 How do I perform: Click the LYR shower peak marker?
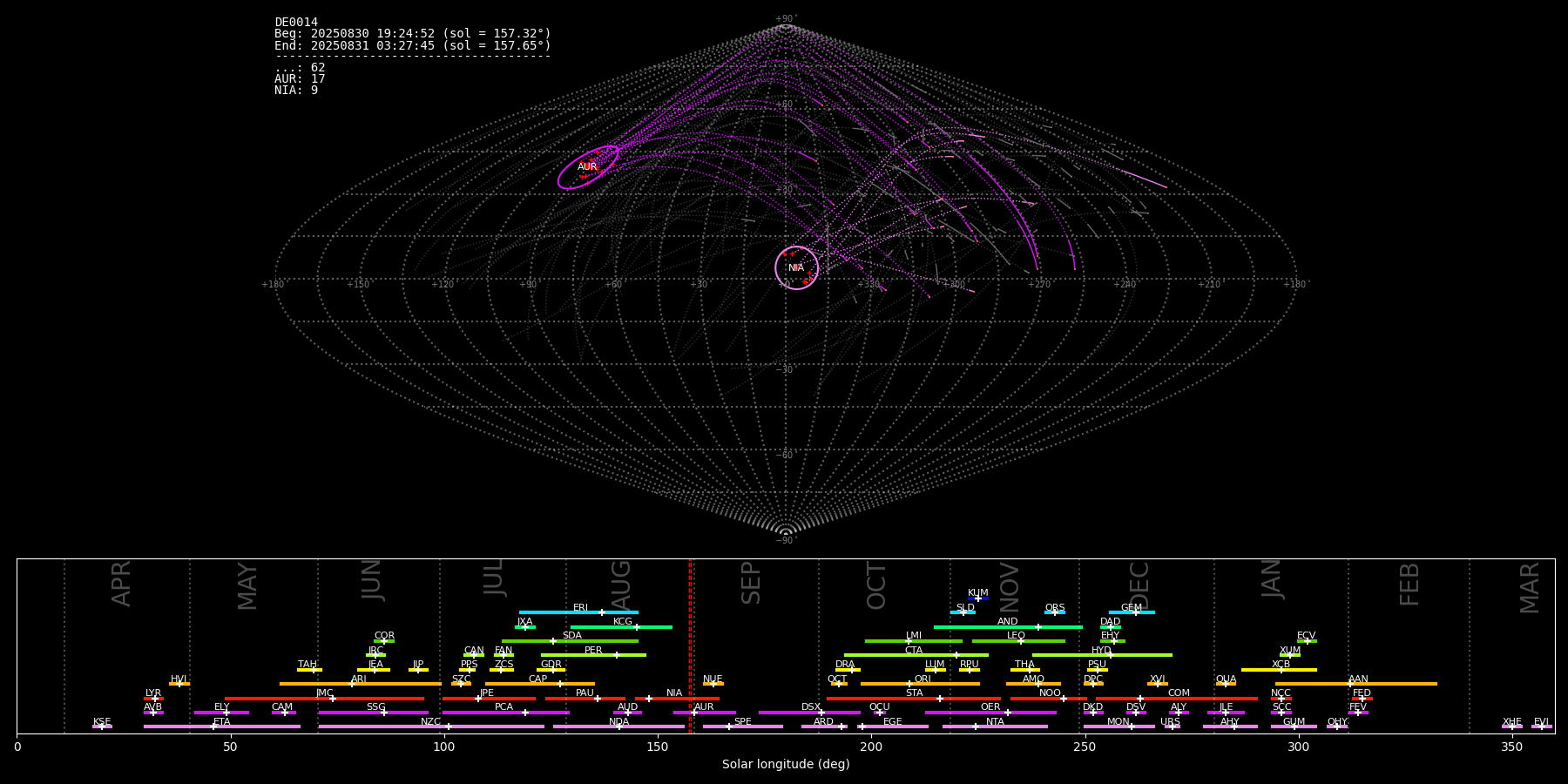(x=155, y=699)
